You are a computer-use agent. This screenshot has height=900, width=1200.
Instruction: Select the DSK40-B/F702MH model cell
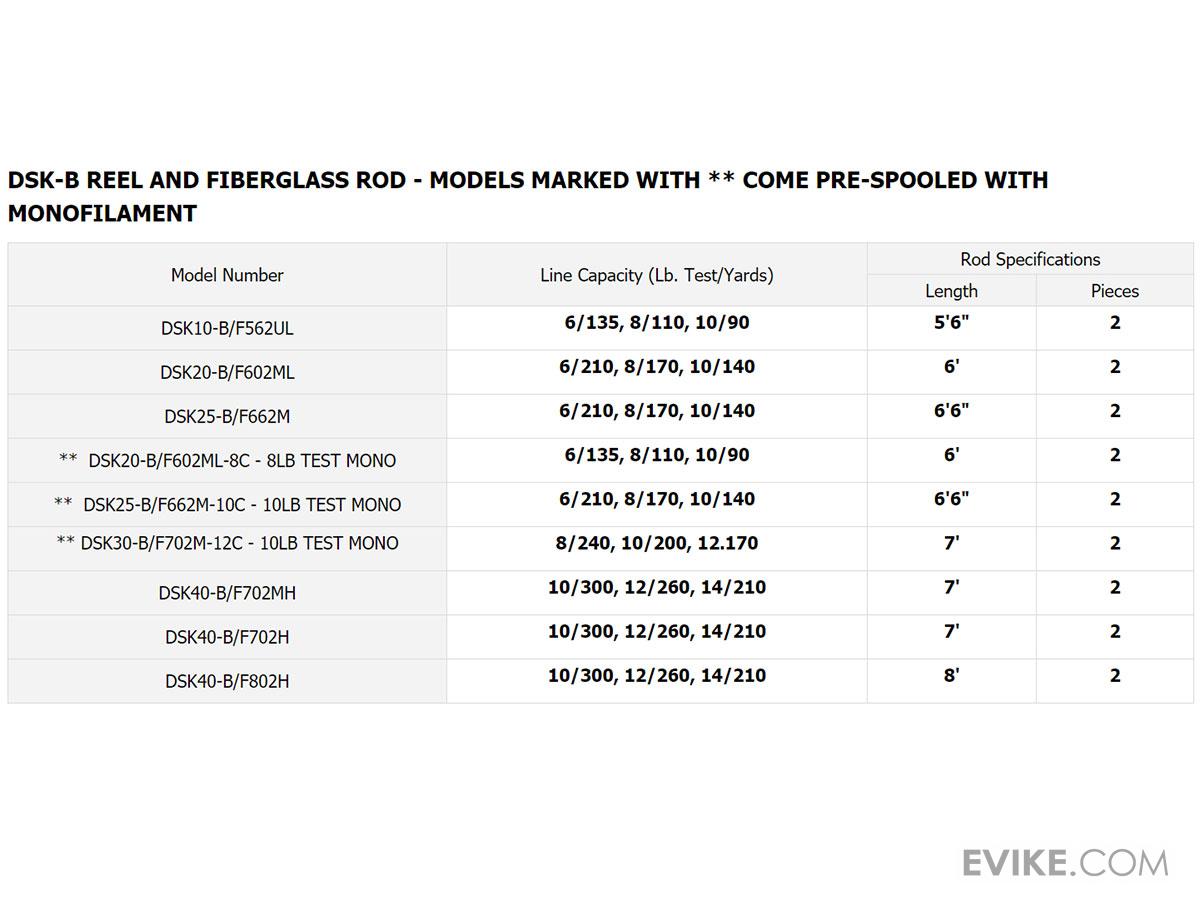pyautogui.click(x=227, y=593)
